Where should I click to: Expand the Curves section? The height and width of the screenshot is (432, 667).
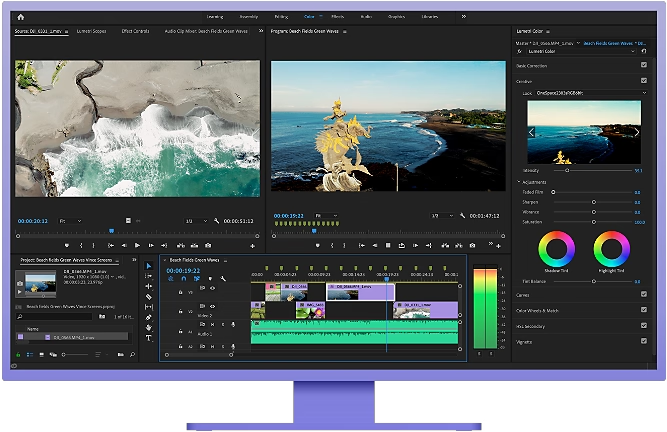[523, 295]
